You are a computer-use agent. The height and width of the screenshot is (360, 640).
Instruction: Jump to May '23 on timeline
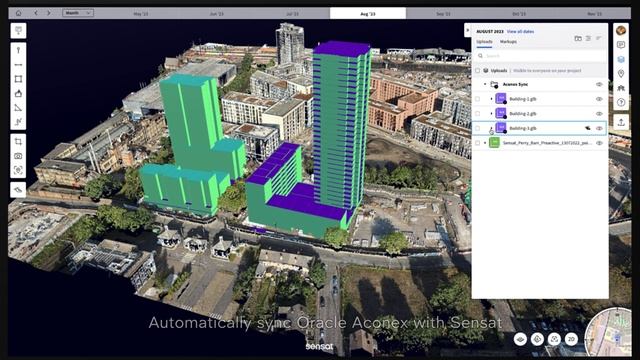[141, 13]
